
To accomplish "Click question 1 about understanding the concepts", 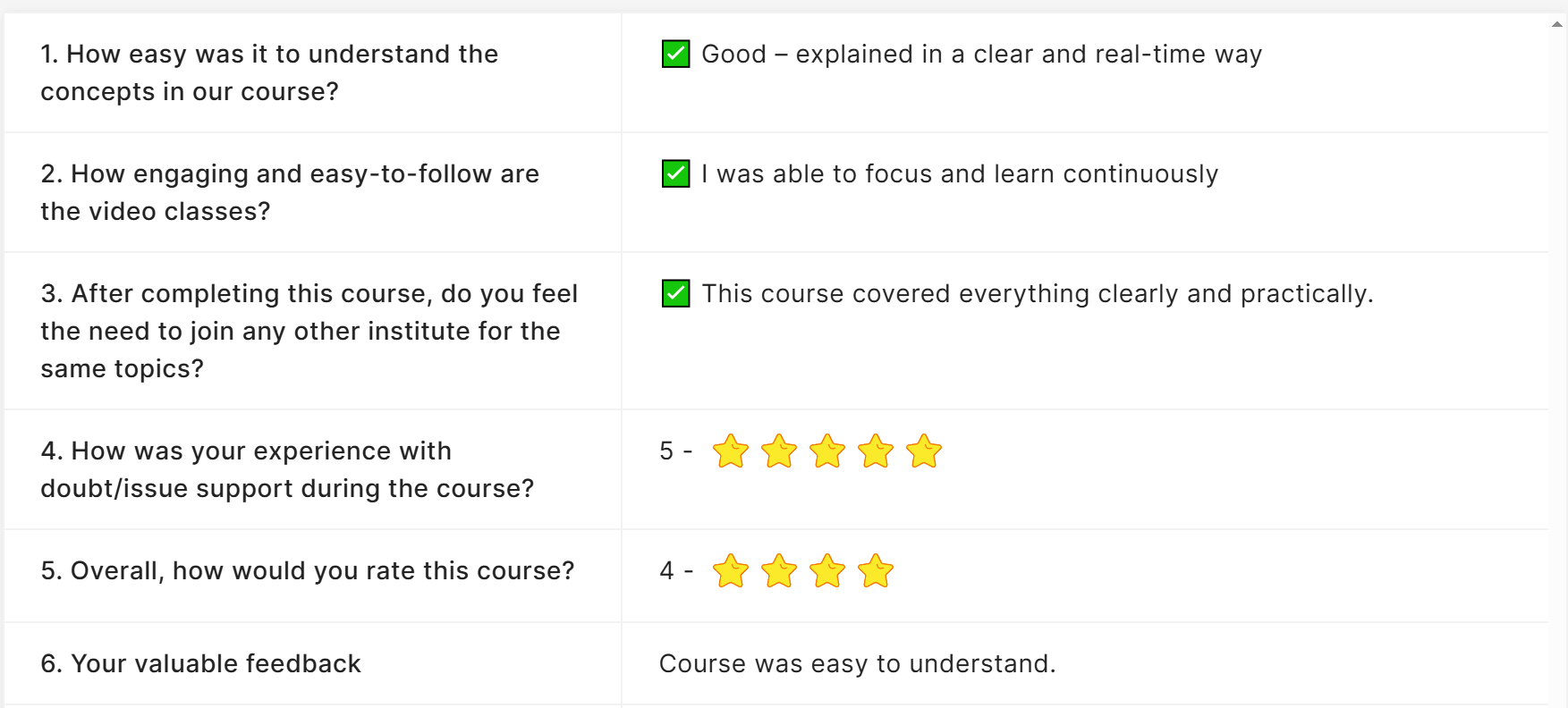I will pyautogui.click(x=269, y=72).
